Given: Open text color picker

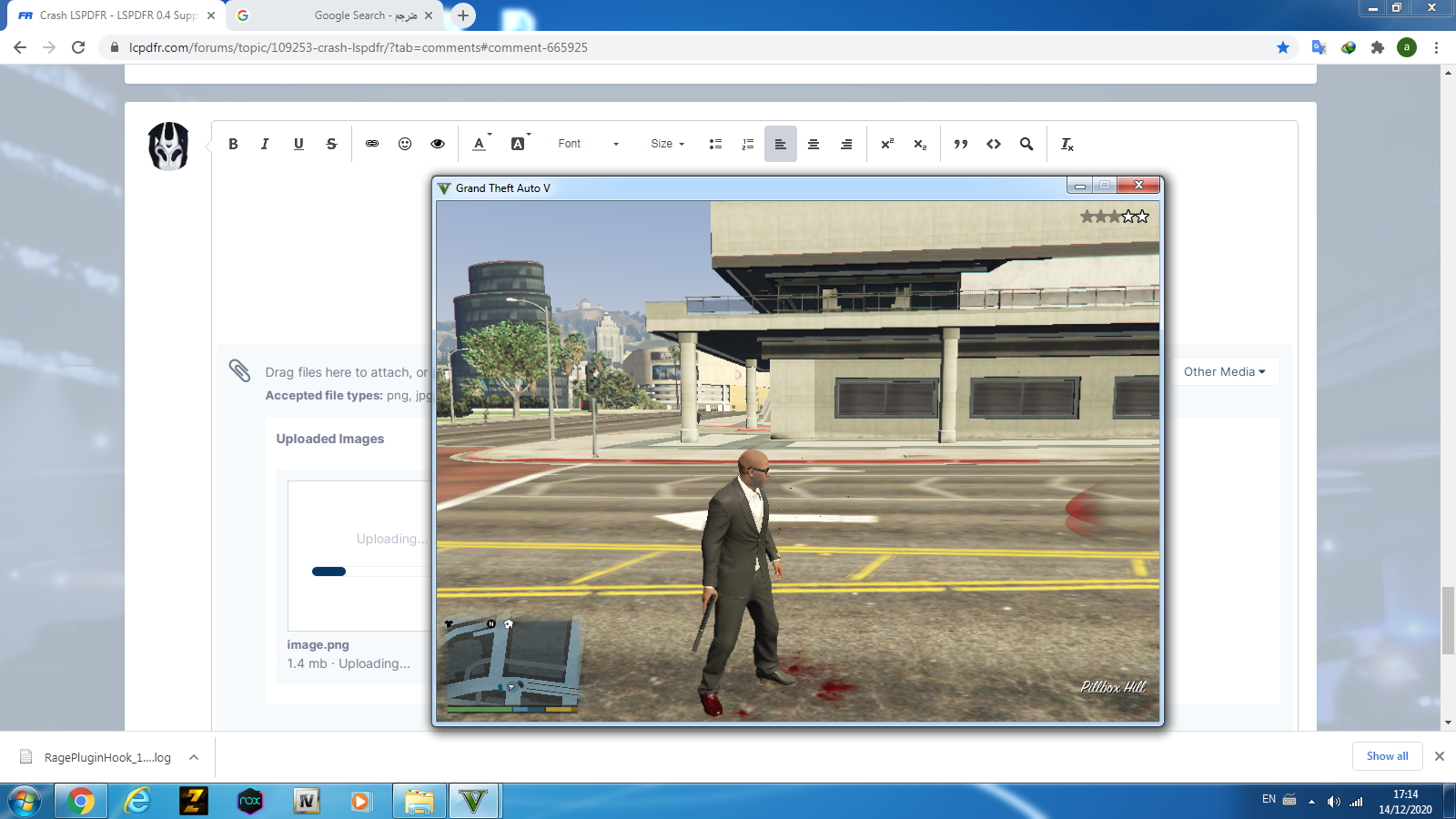Looking at the screenshot, I should point(480,144).
